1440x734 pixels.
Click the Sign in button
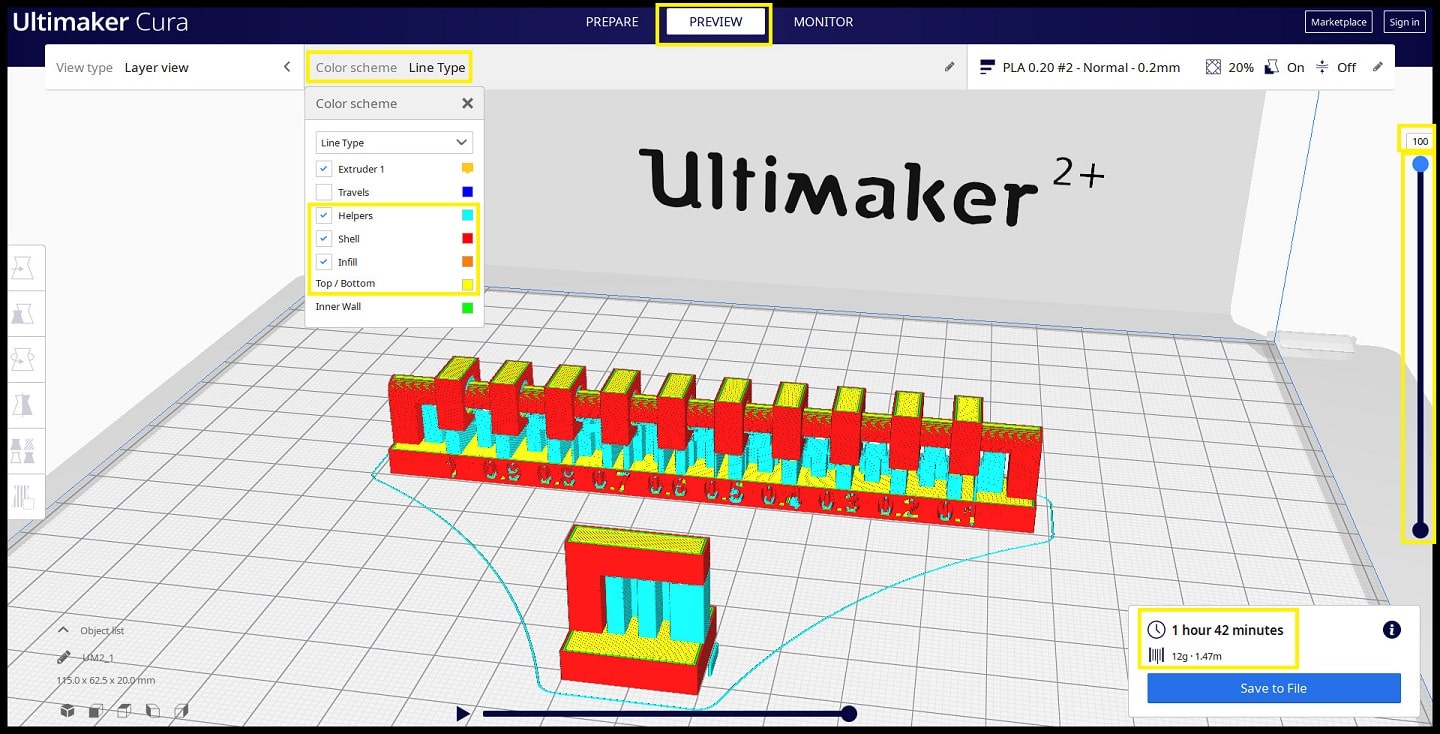[1404, 22]
